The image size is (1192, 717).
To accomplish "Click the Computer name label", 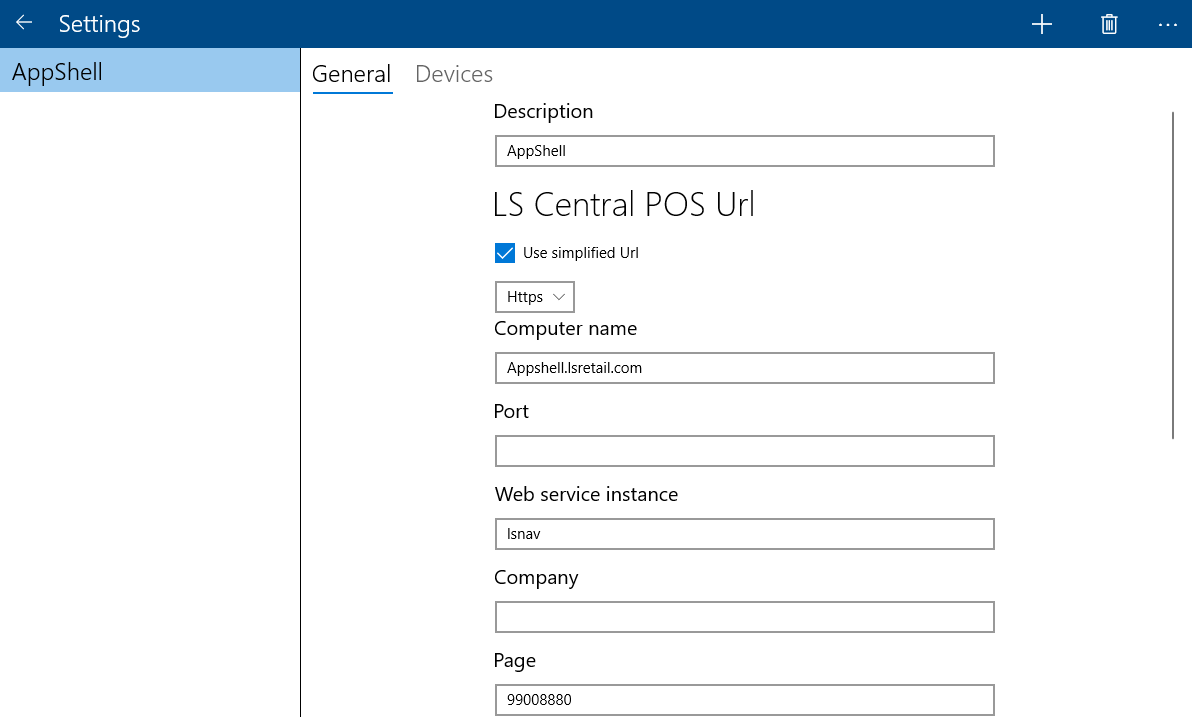I will click(566, 328).
